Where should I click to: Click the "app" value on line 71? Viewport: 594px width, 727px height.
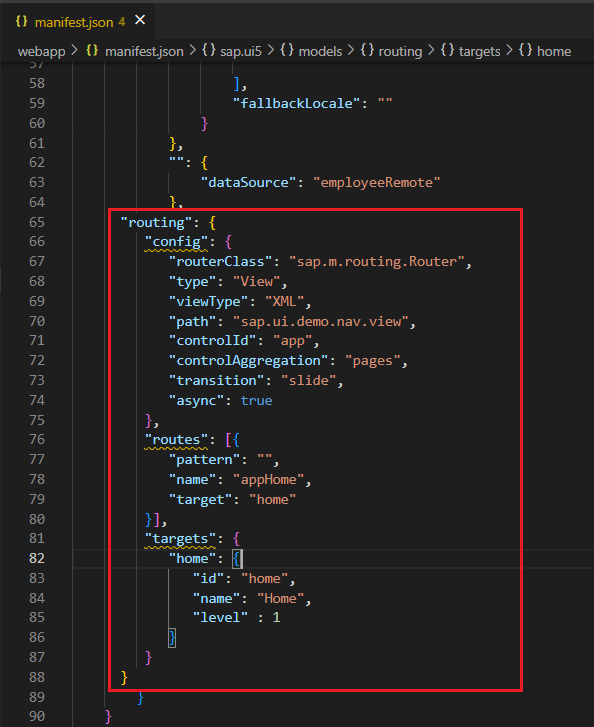click(293, 341)
